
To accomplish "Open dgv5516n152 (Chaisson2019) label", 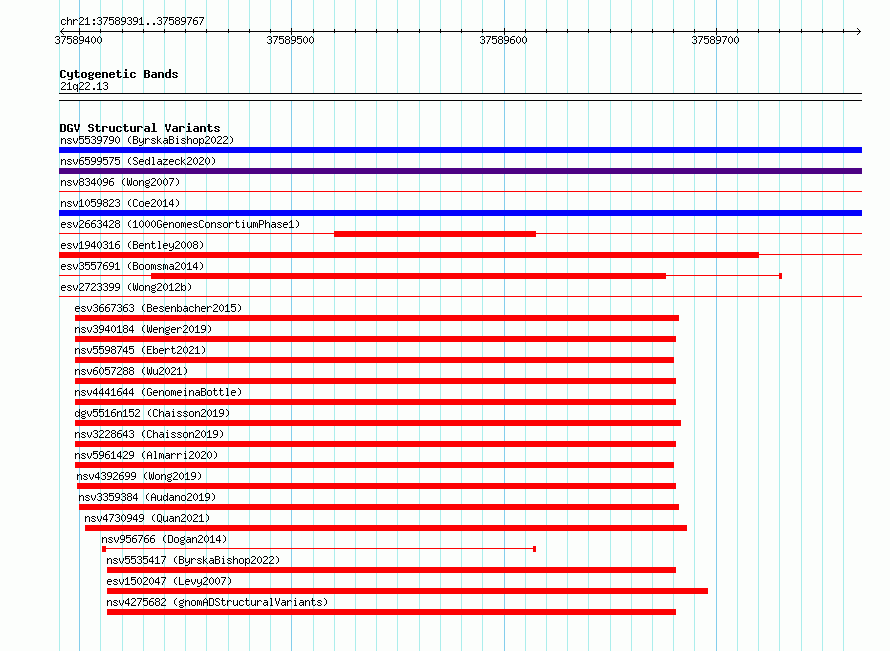I will (152, 413).
